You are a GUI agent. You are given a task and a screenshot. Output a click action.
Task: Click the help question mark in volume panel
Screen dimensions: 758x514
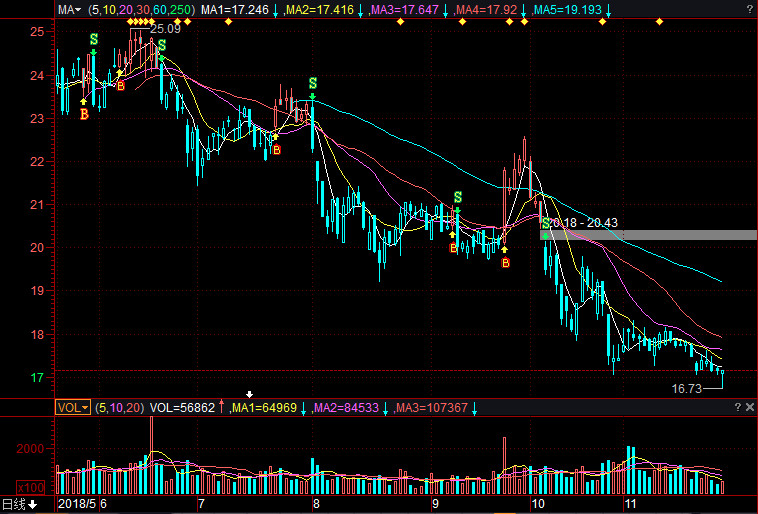coord(736,408)
